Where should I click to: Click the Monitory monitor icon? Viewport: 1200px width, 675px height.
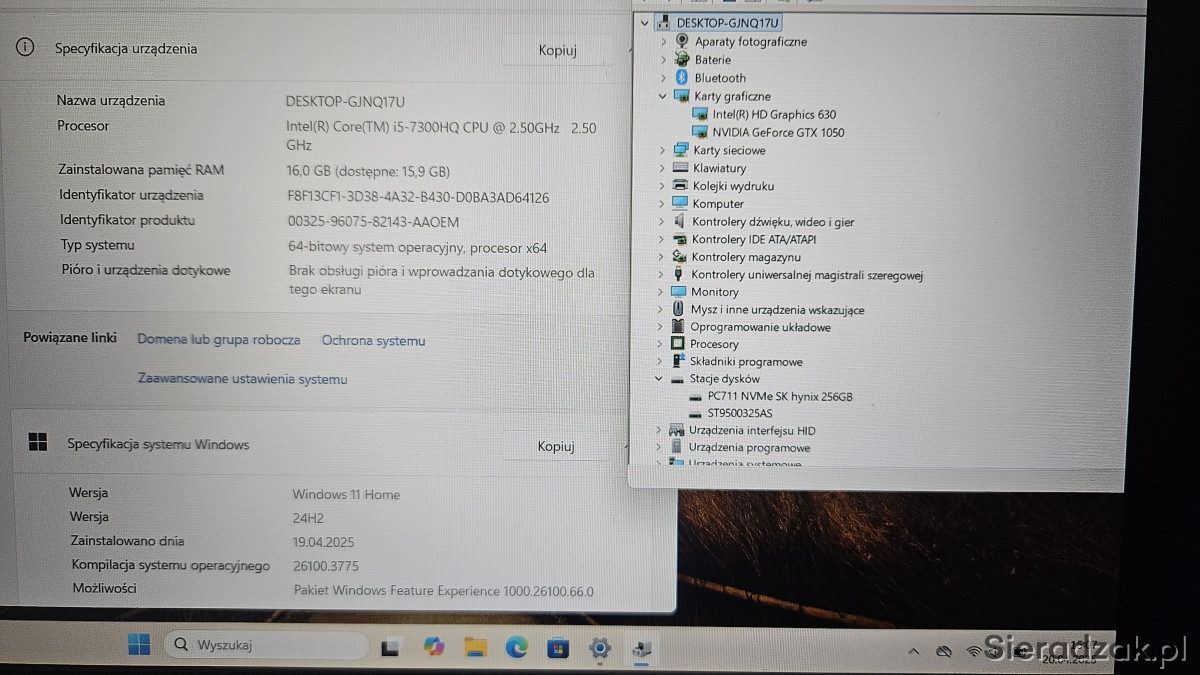tap(679, 292)
